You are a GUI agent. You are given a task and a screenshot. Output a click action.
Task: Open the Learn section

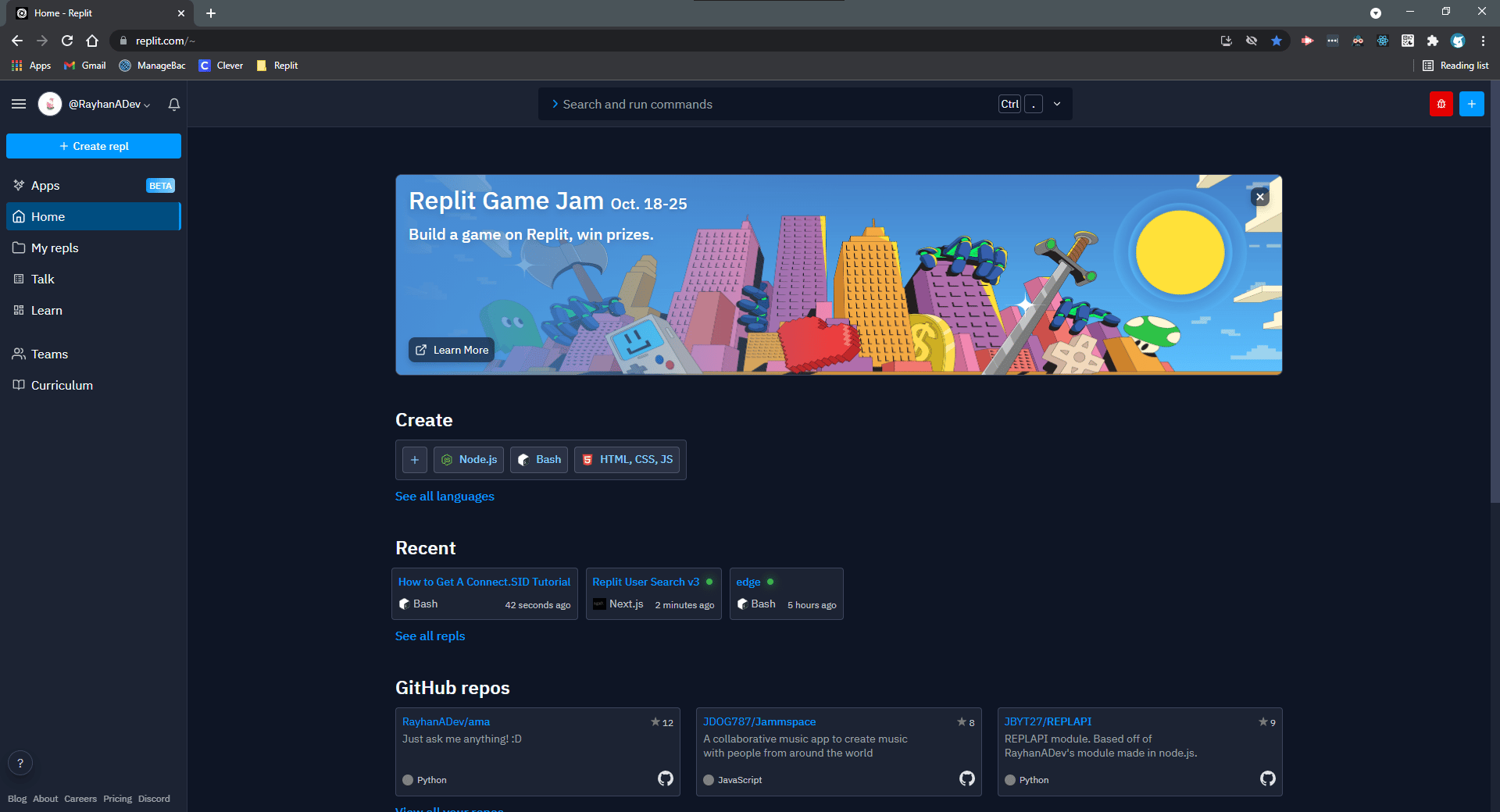[94, 310]
